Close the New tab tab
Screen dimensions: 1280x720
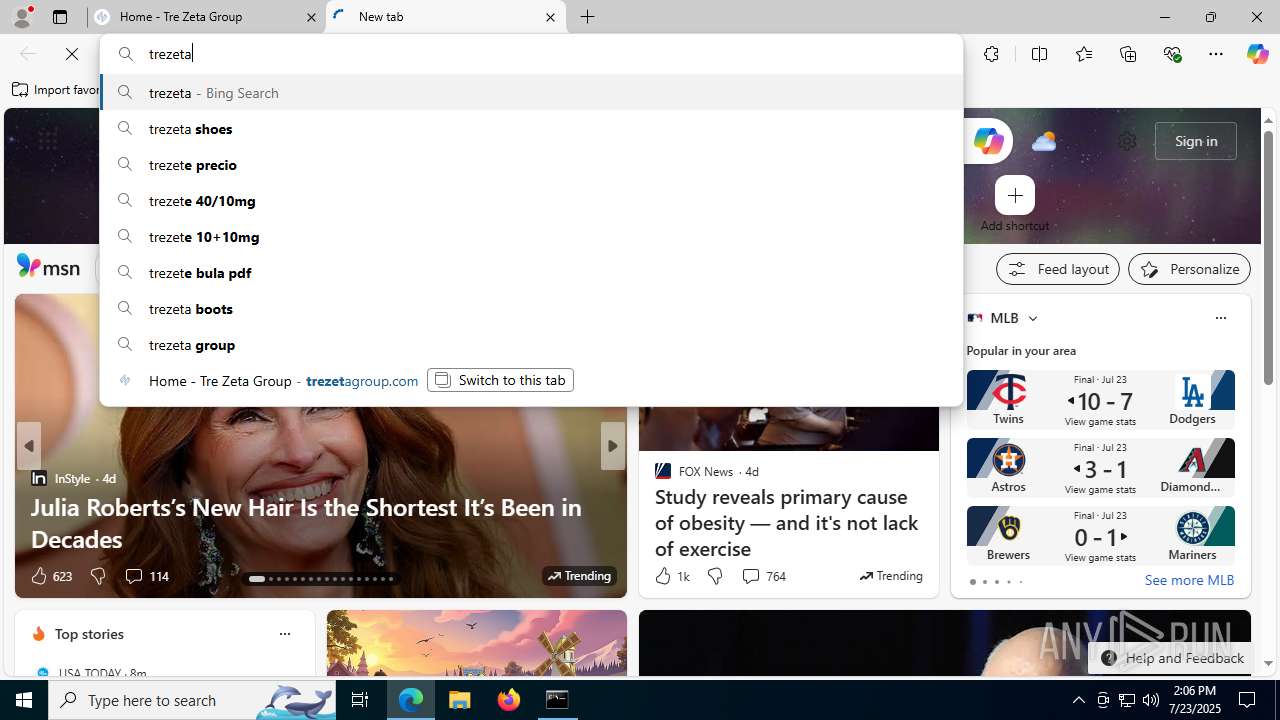[x=550, y=17]
